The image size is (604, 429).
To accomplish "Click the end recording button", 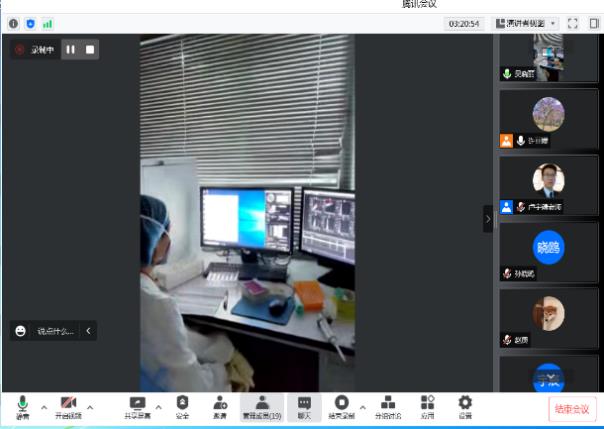I will (x=342, y=405).
